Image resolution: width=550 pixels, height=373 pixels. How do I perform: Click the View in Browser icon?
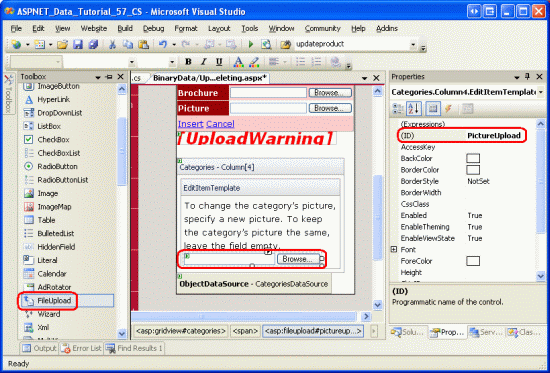(266, 44)
